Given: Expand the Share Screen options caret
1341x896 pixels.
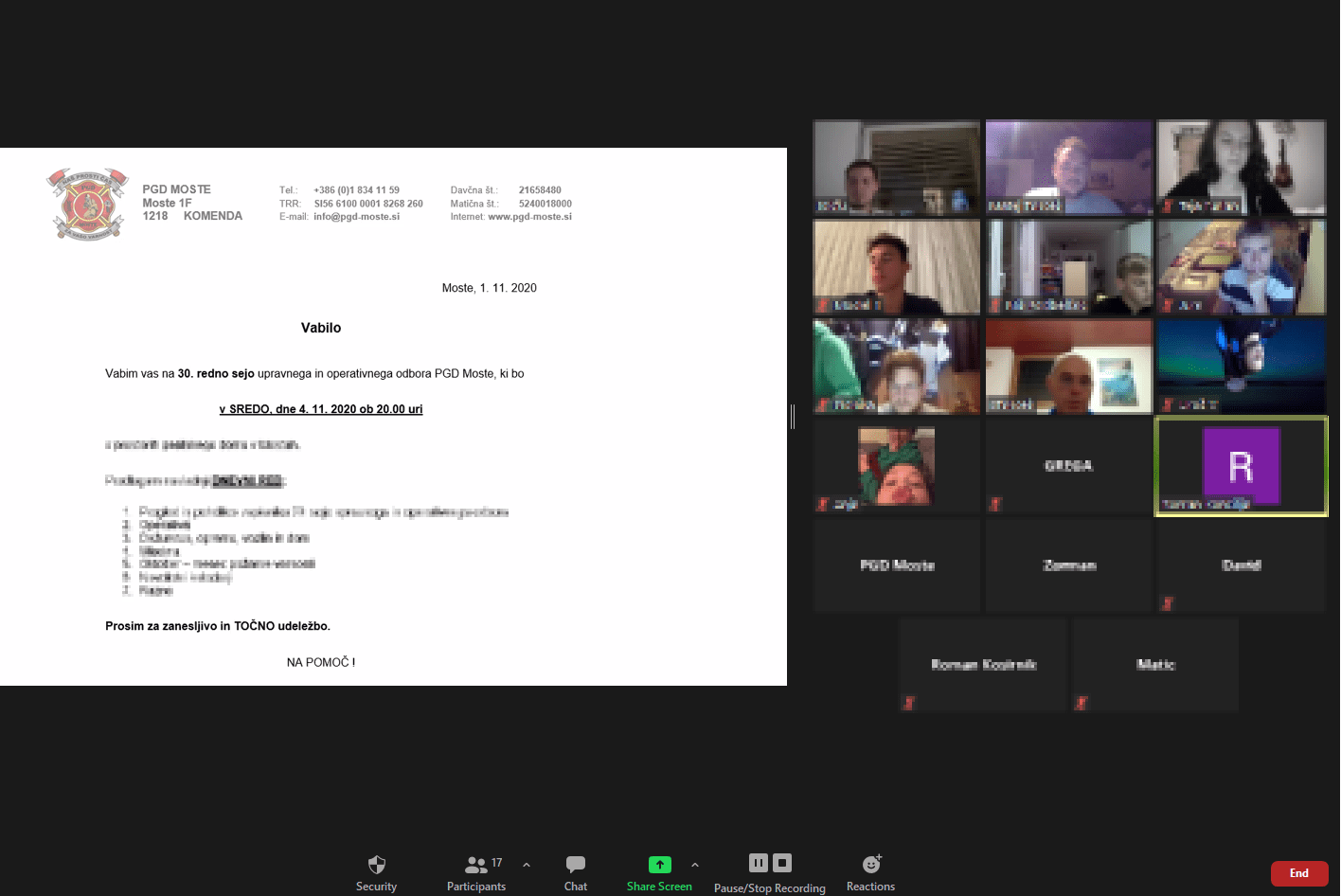Looking at the screenshot, I should [x=695, y=865].
